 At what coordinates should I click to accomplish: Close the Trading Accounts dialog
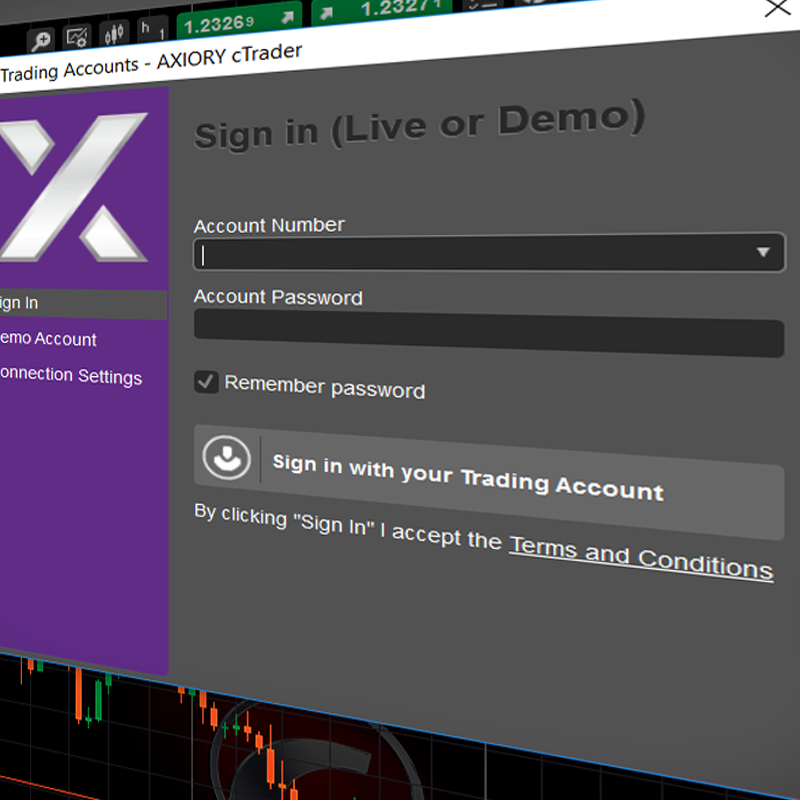tap(778, 8)
